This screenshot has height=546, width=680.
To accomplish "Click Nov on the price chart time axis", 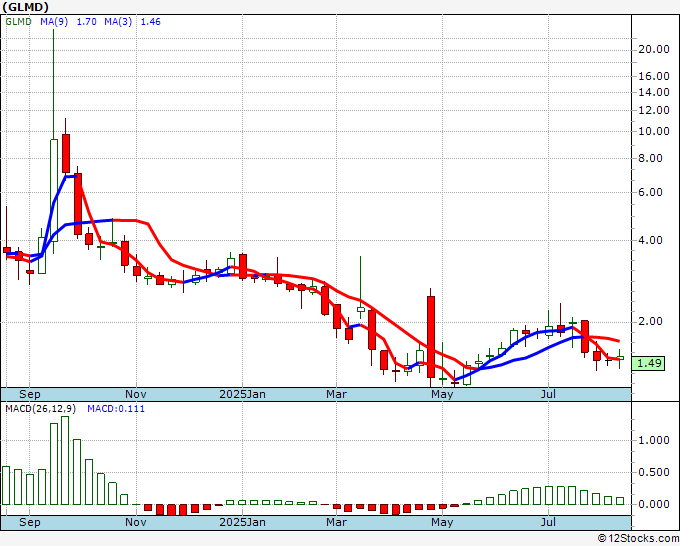I will [x=136, y=394].
